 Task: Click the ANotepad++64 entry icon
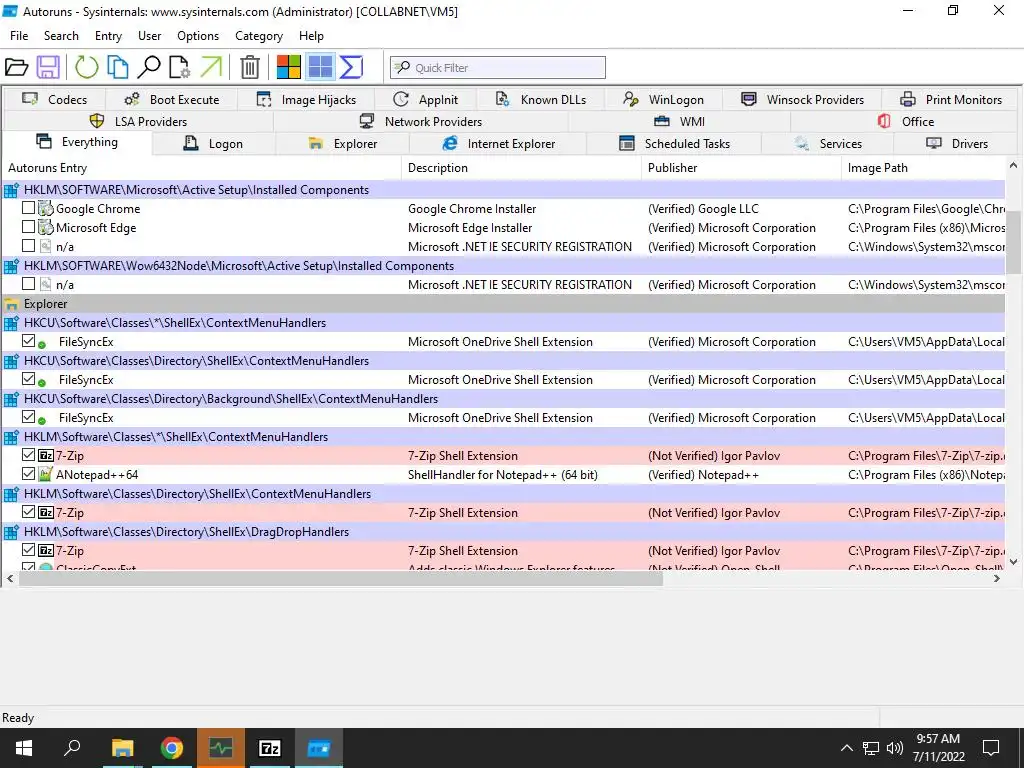click(46, 475)
